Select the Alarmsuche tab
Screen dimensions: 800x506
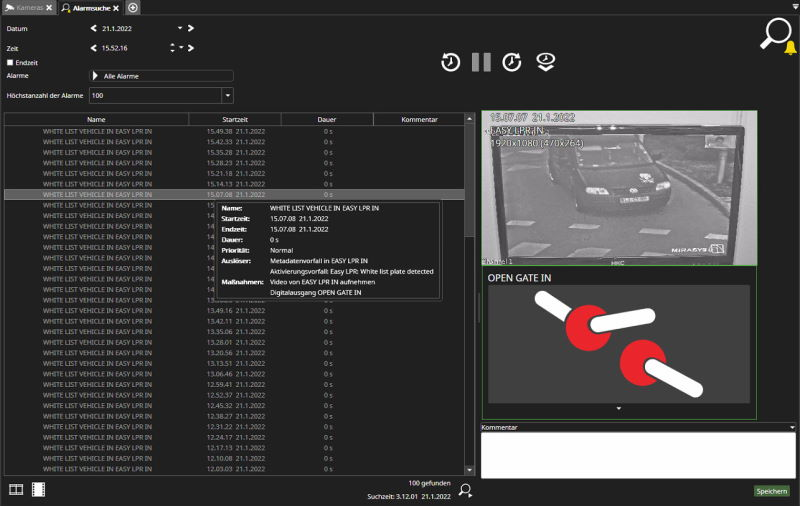[90, 8]
